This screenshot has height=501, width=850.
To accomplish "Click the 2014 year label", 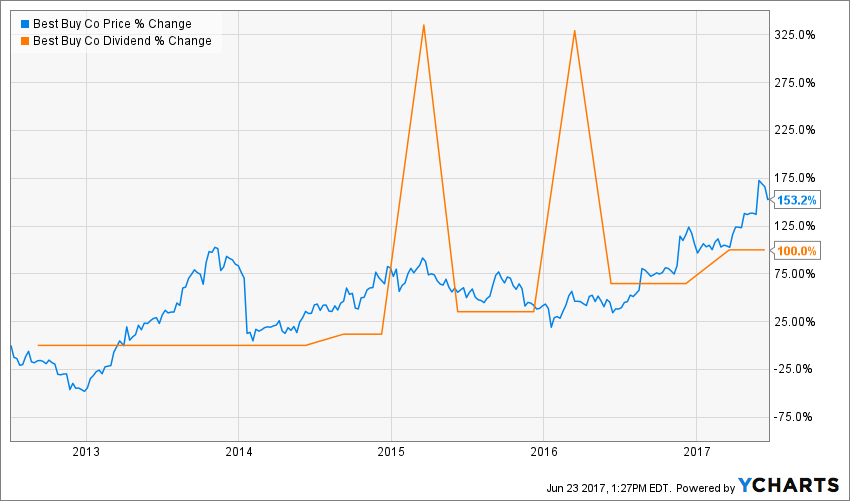I will coord(239,452).
